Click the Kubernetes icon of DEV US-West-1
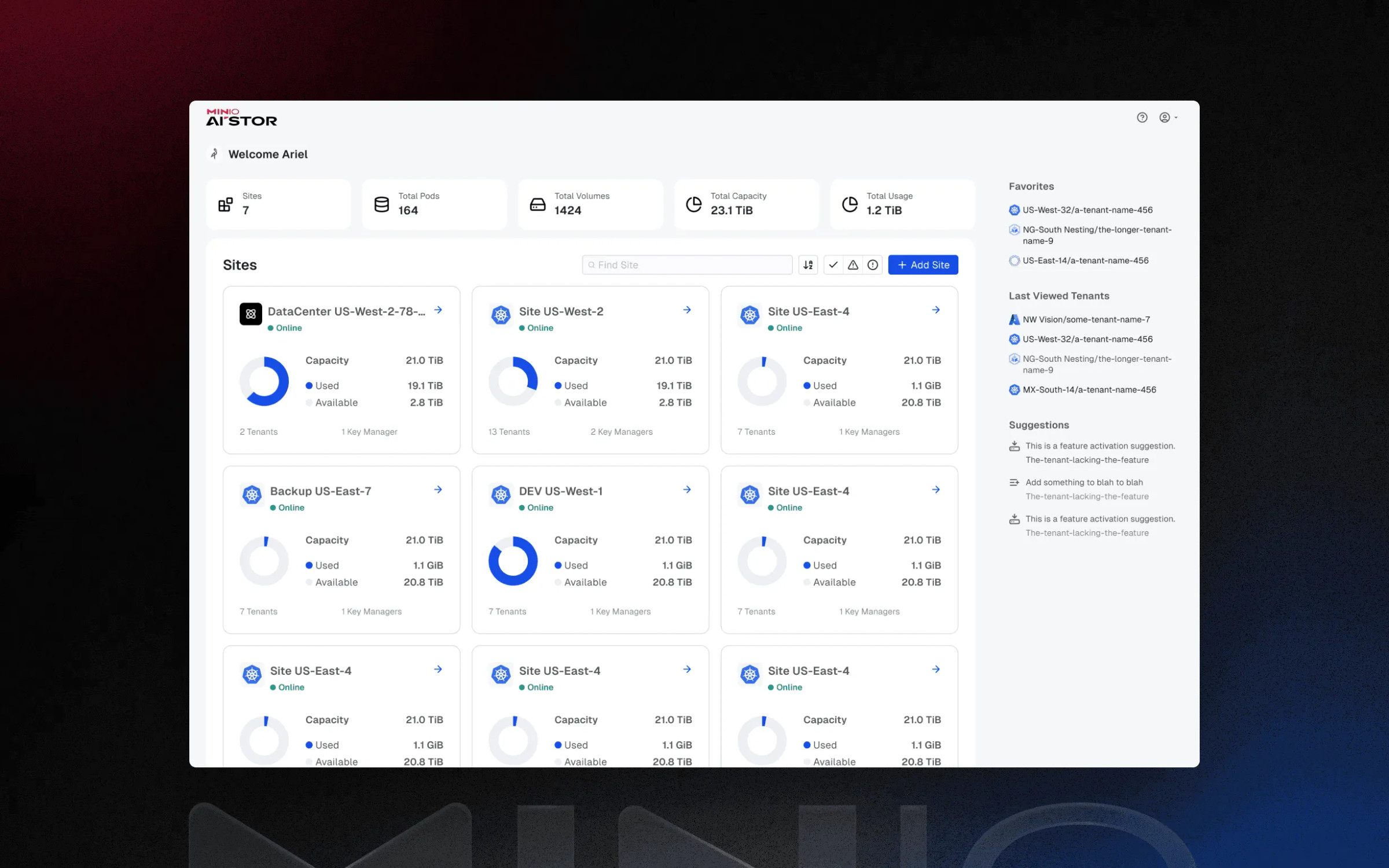Viewport: 1389px width, 868px height. pos(501,495)
